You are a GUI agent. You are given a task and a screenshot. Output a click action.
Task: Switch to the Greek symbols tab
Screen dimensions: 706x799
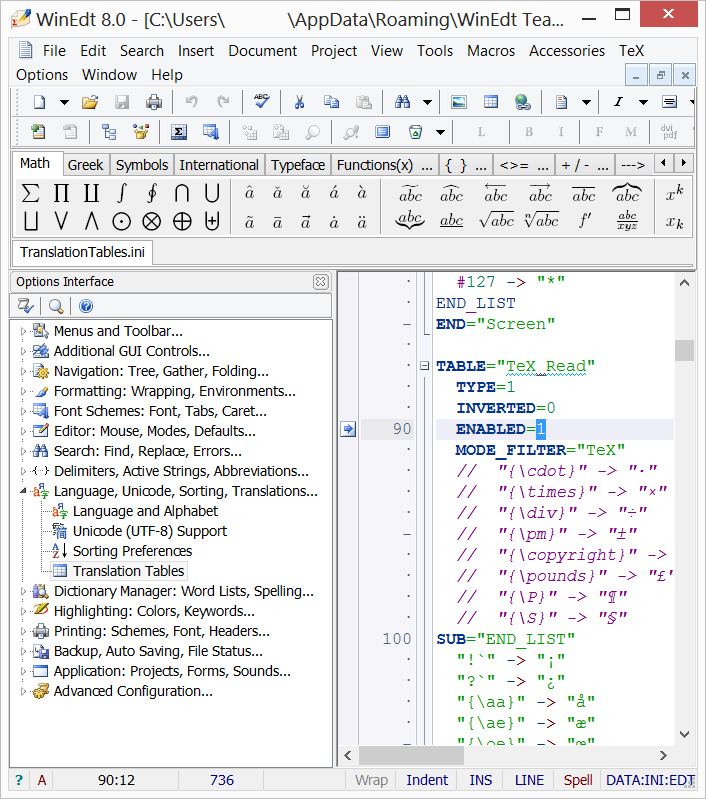point(85,165)
